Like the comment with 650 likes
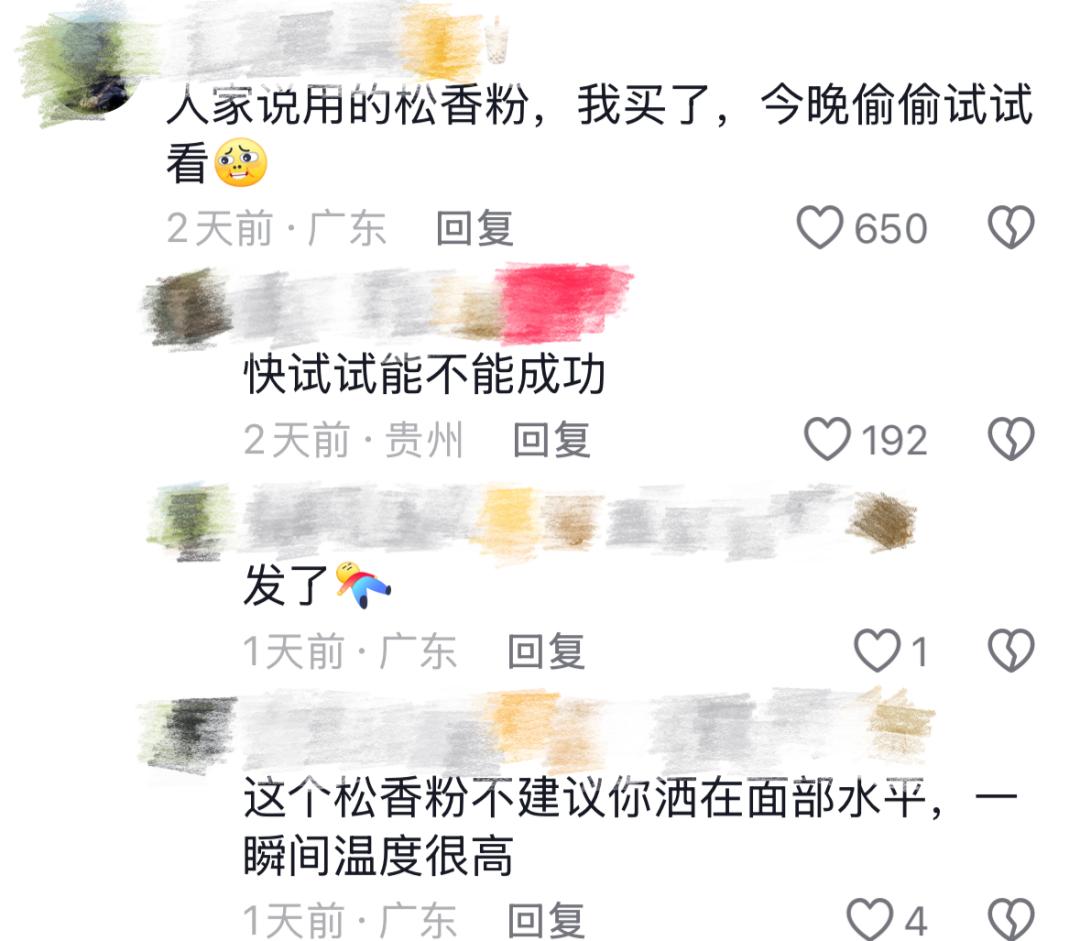1080x941 pixels. (x=820, y=227)
